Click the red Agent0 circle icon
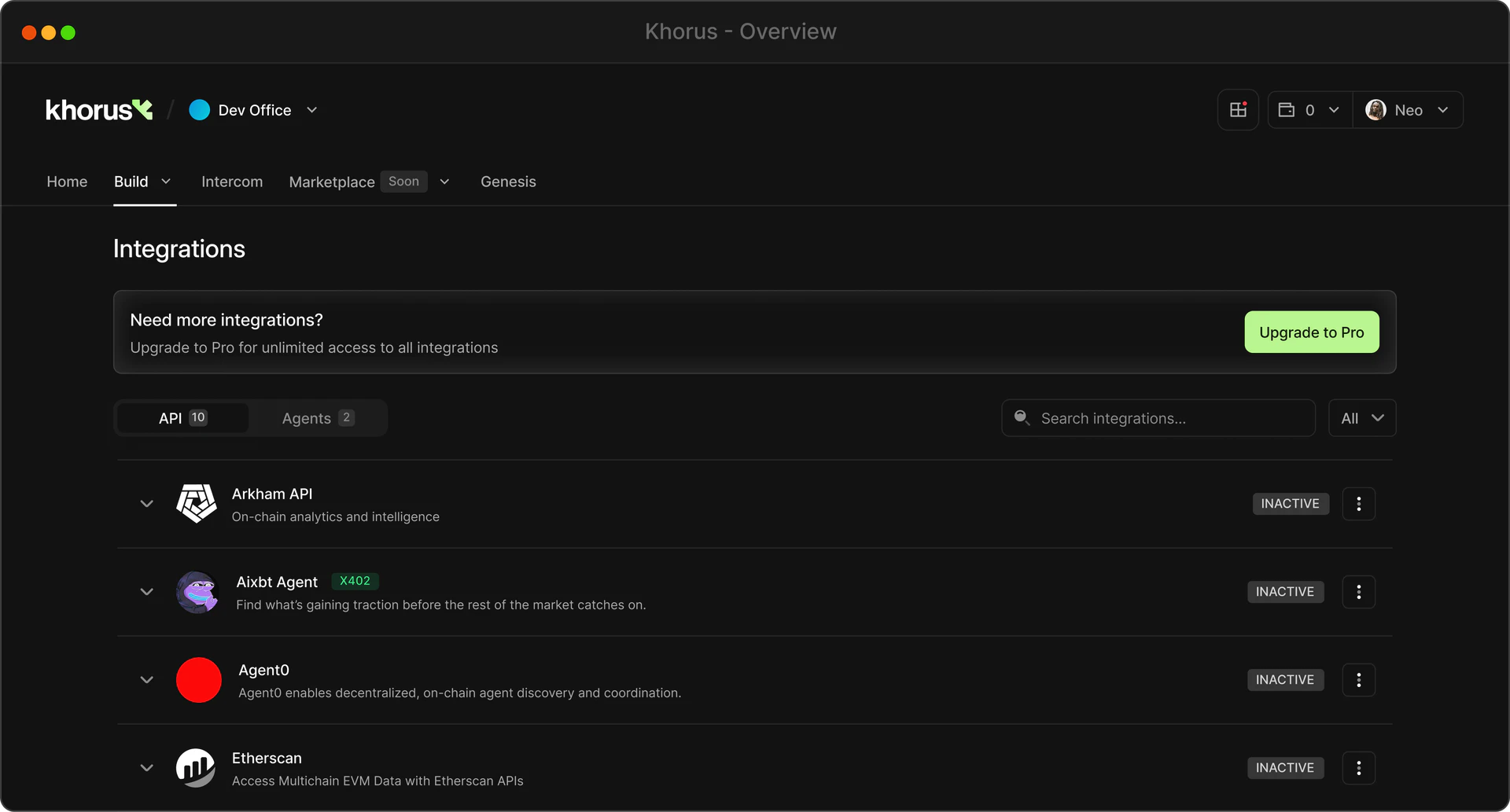 tap(199, 679)
